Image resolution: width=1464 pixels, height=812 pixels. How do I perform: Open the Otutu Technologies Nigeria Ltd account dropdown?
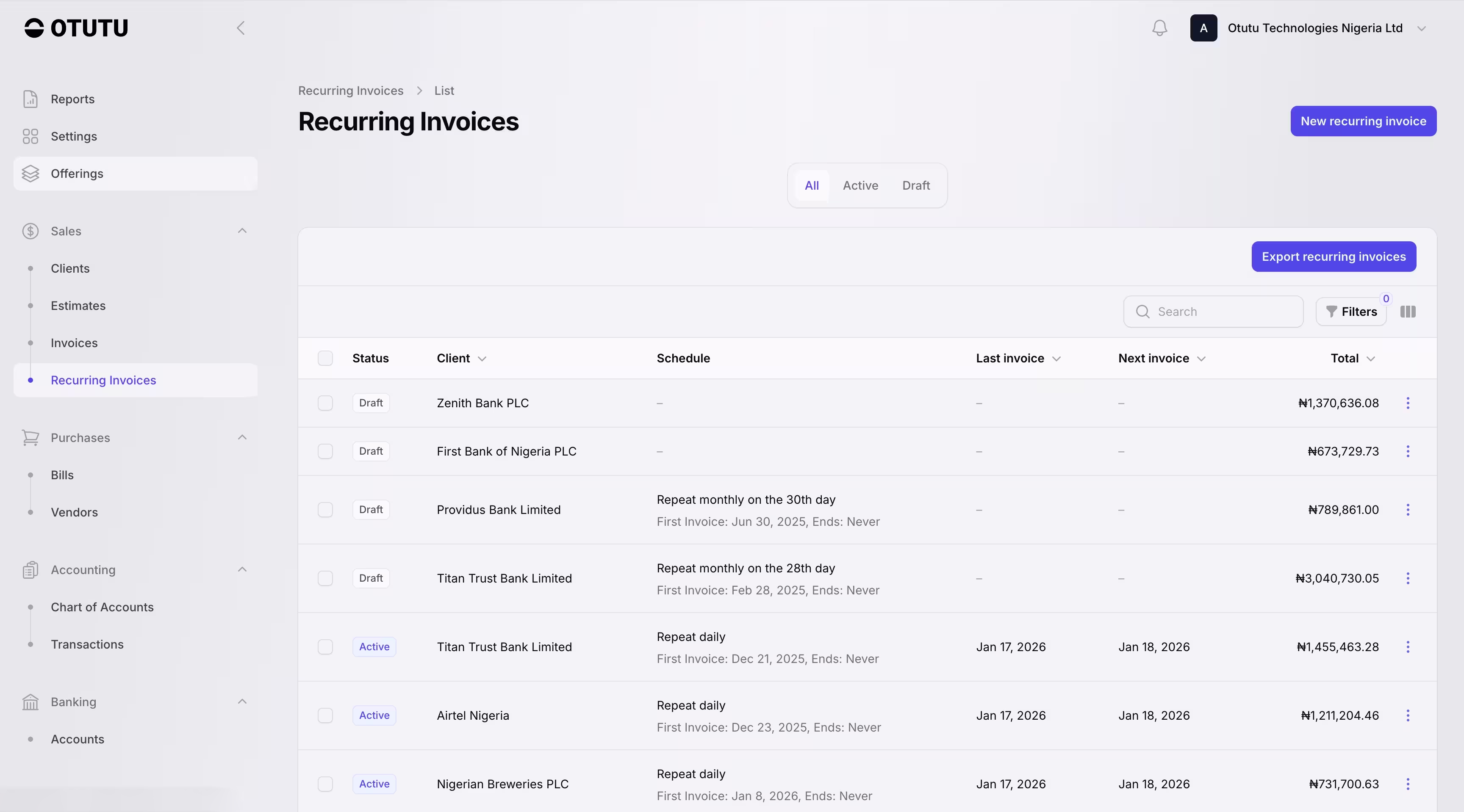point(1314,28)
